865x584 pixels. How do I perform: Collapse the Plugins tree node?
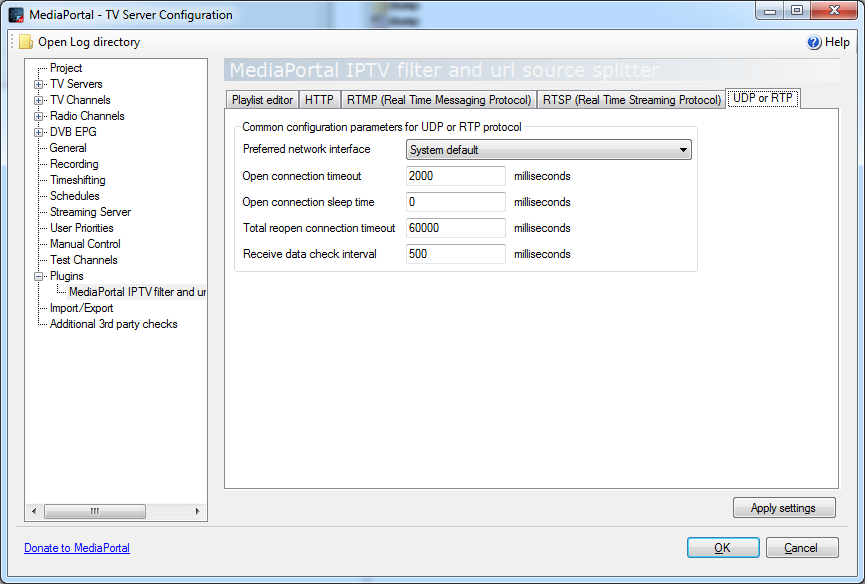[39, 276]
